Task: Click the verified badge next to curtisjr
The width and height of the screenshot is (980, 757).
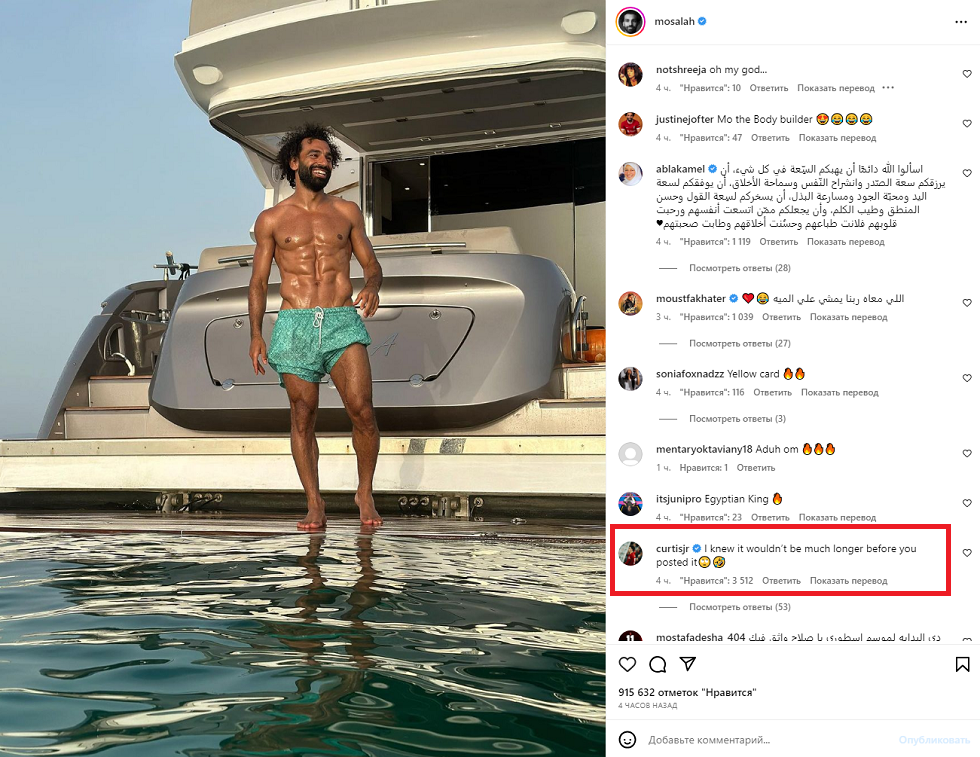Action: pos(697,548)
